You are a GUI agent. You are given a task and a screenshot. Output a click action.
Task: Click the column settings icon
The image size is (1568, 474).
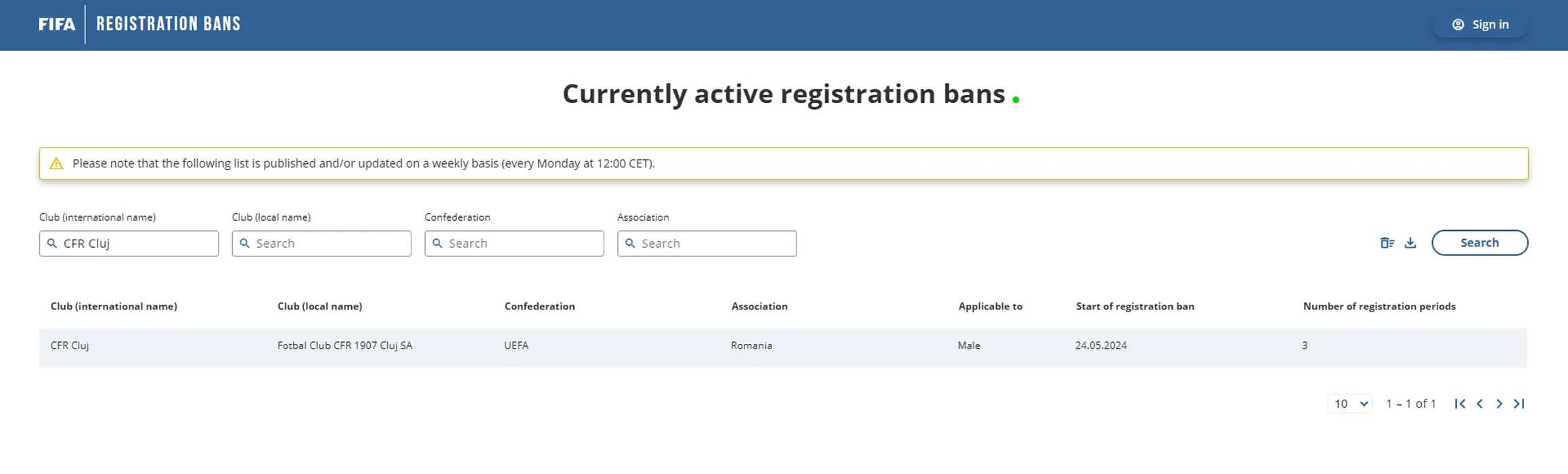pyautogui.click(x=1387, y=243)
